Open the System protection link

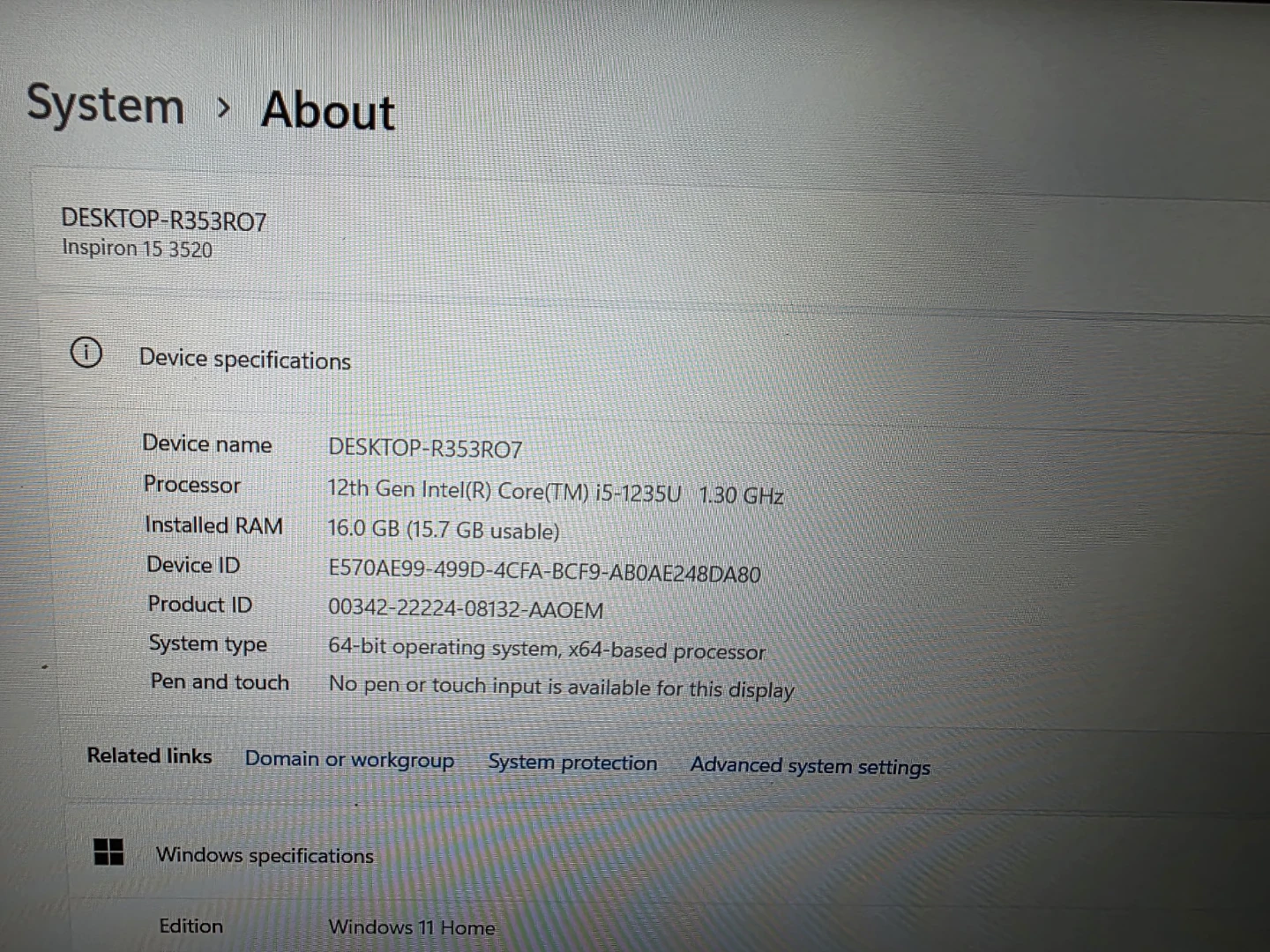[x=572, y=762]
